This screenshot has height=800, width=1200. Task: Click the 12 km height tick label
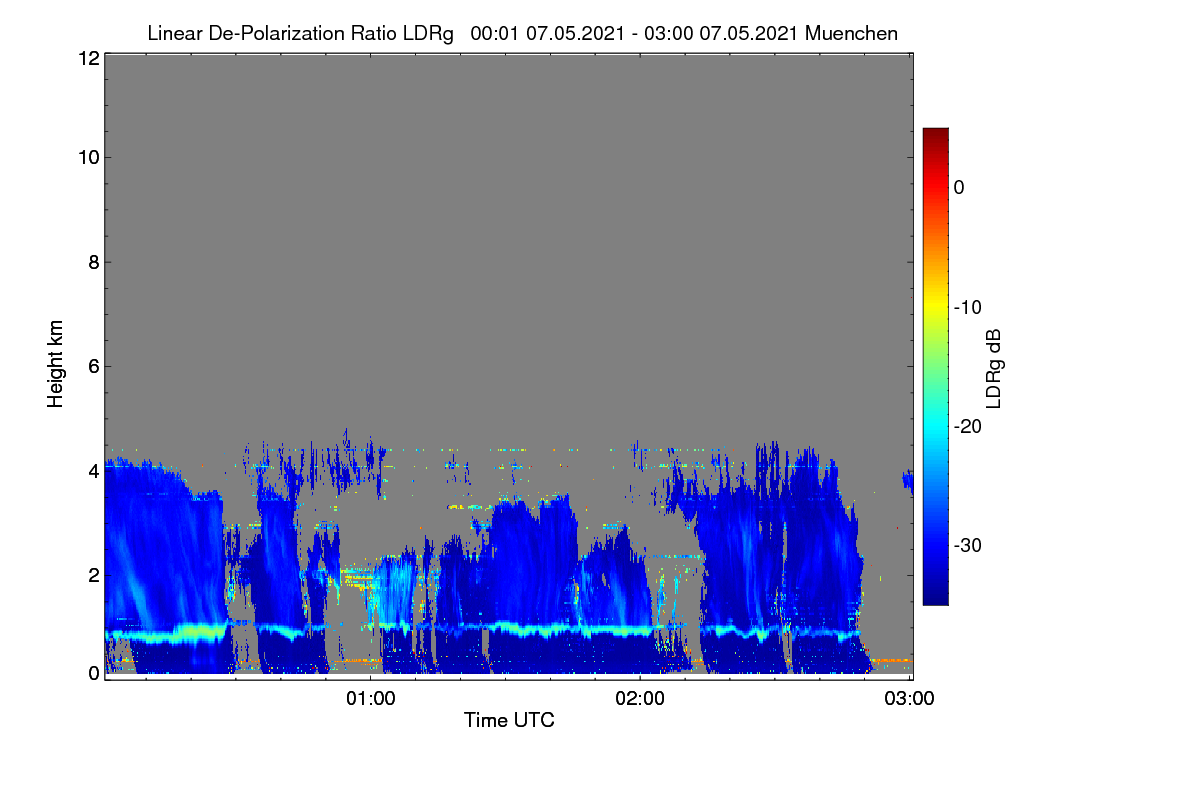[x=88, y=58]
